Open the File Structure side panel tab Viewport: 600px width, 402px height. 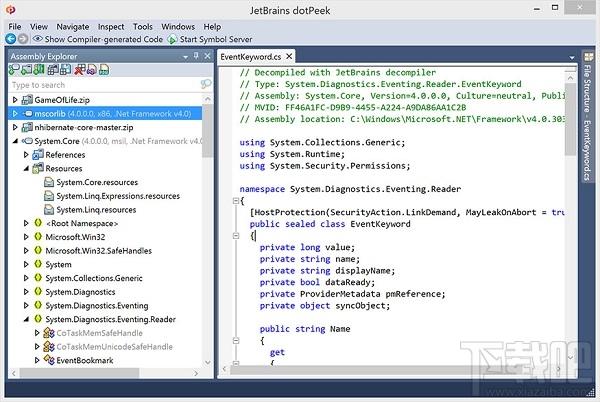pyautogui.click(x=587, y=117)
